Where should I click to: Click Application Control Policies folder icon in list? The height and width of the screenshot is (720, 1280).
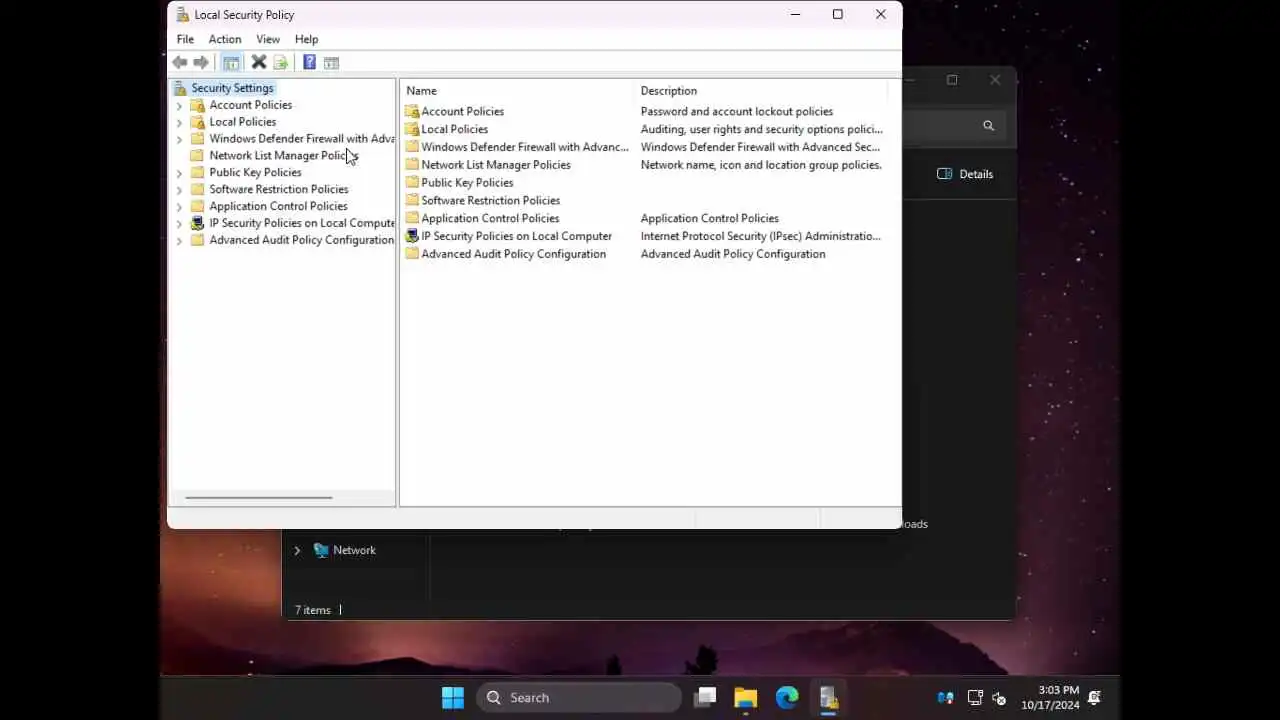412,218
